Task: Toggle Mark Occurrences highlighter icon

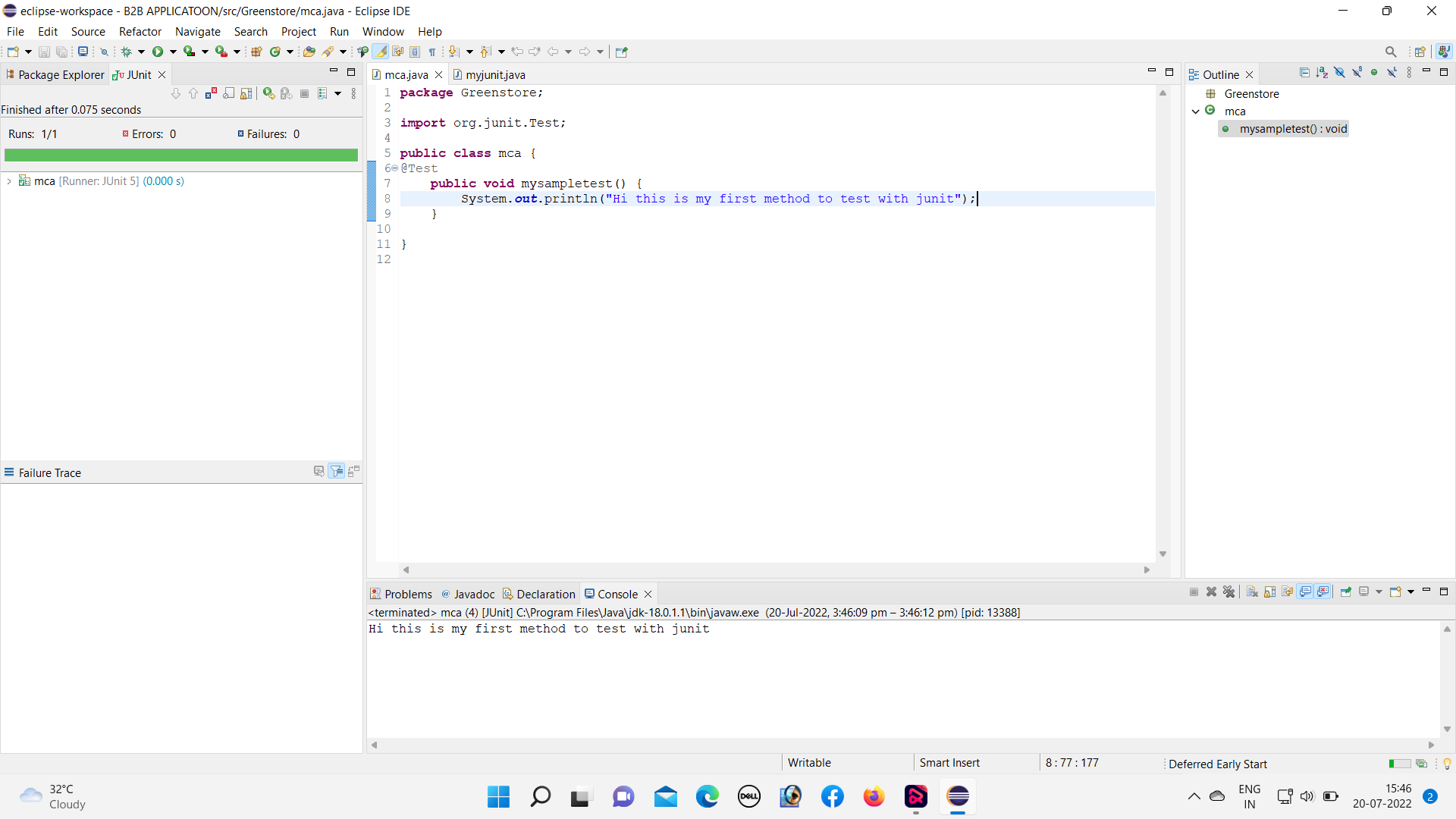Action: click(381, 52)
